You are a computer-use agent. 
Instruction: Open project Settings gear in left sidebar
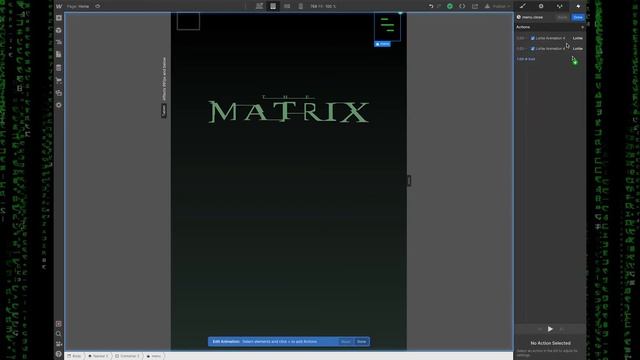(x=59, y=105)
